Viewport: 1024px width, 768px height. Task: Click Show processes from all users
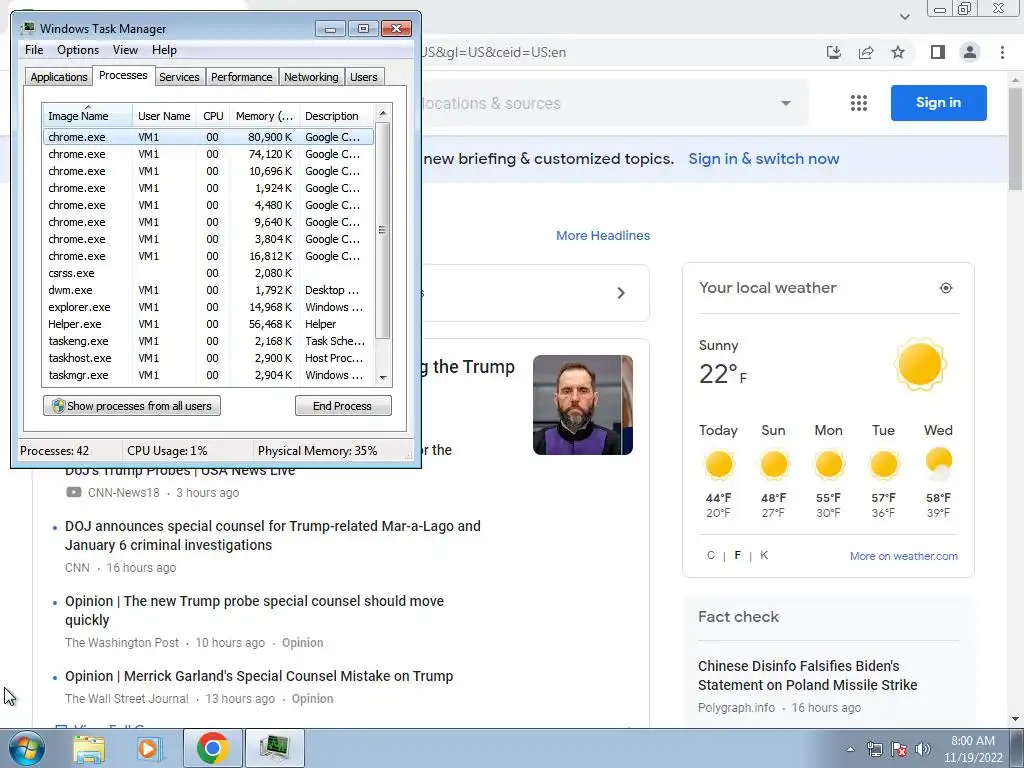pos(132,406)
